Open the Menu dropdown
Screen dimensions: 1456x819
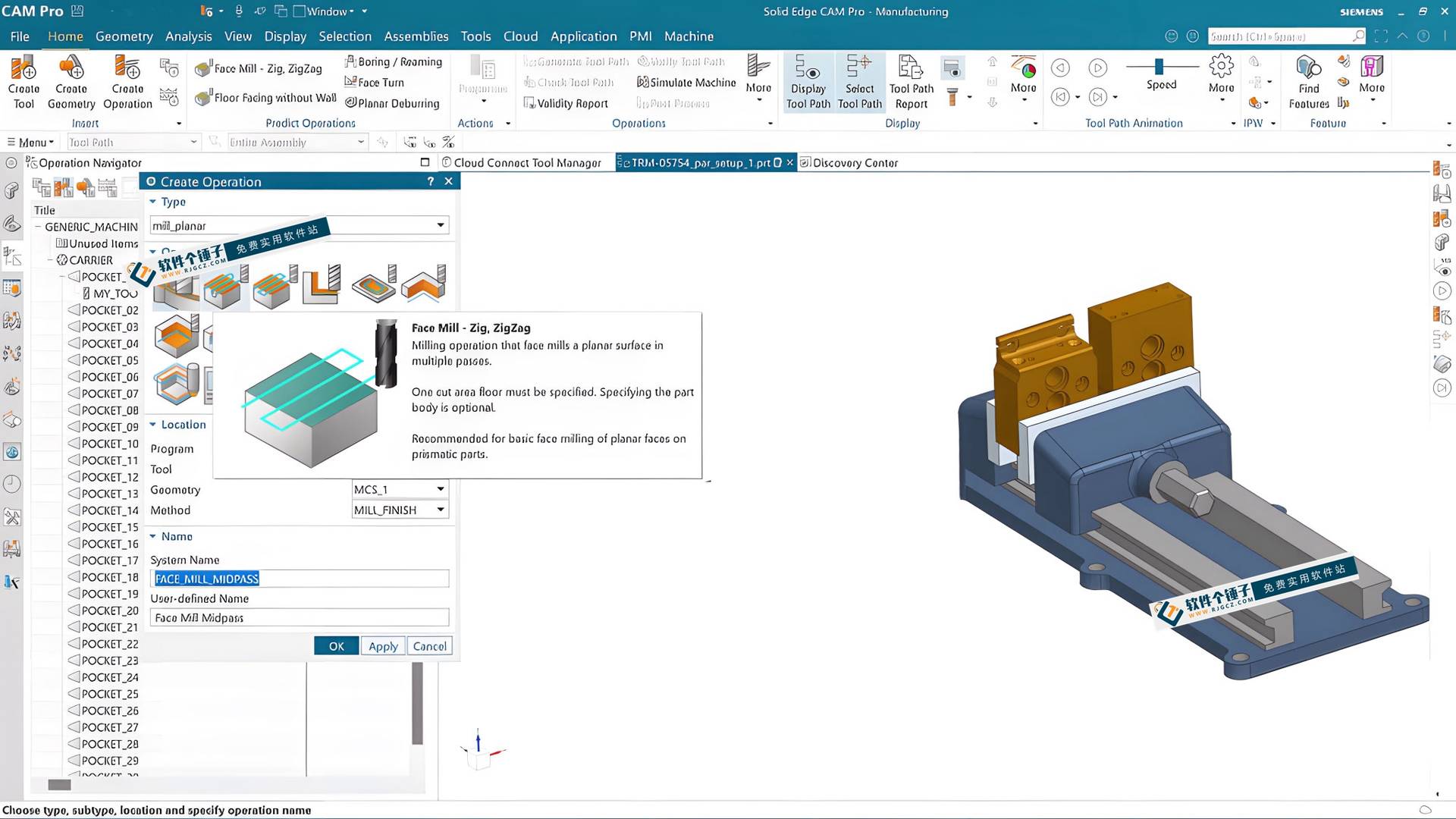click(30, 143)
